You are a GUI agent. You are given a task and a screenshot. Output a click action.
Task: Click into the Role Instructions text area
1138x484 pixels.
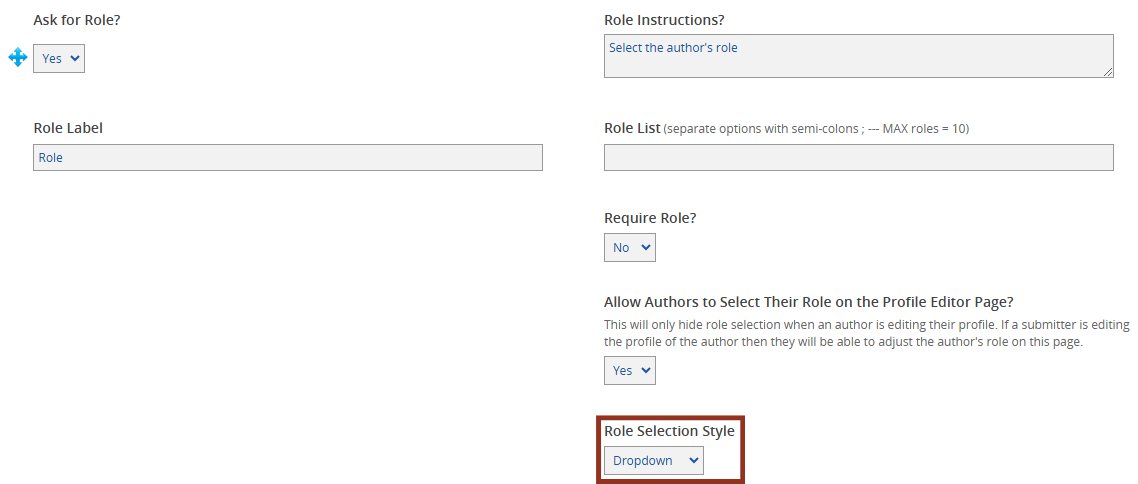[x=859, y=56]
